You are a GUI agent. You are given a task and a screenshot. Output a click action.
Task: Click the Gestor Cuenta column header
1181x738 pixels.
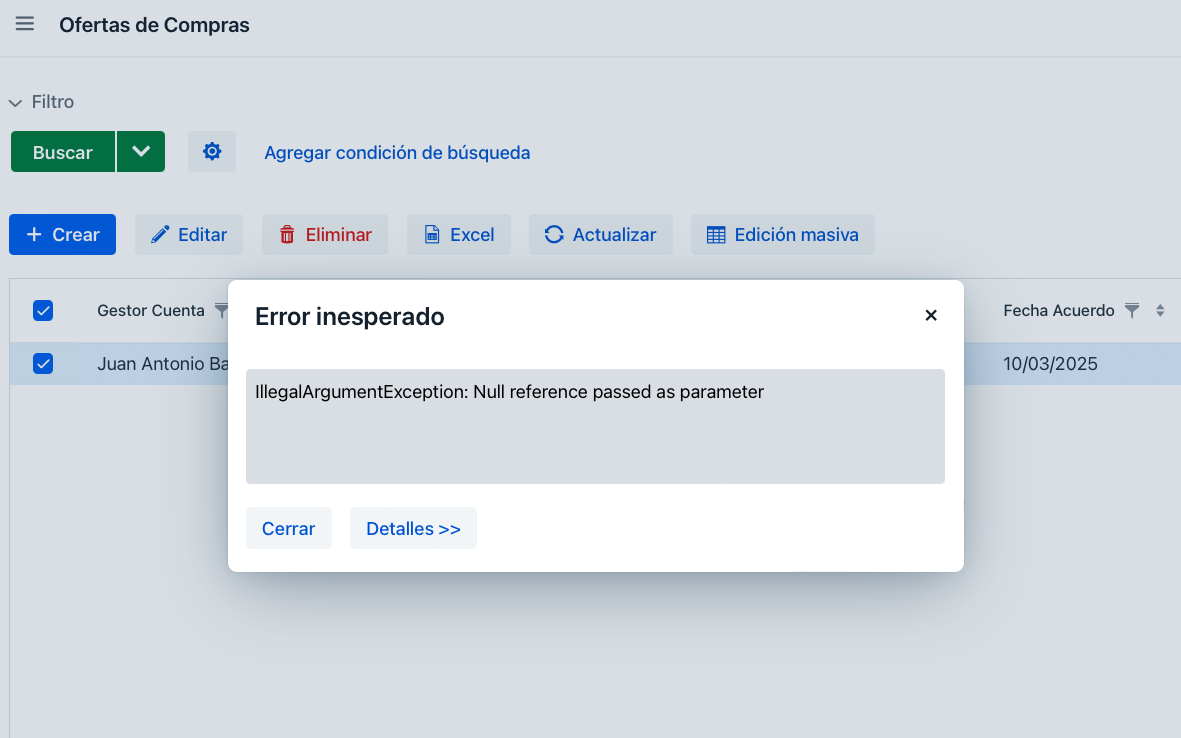click(x=151, y=310)
